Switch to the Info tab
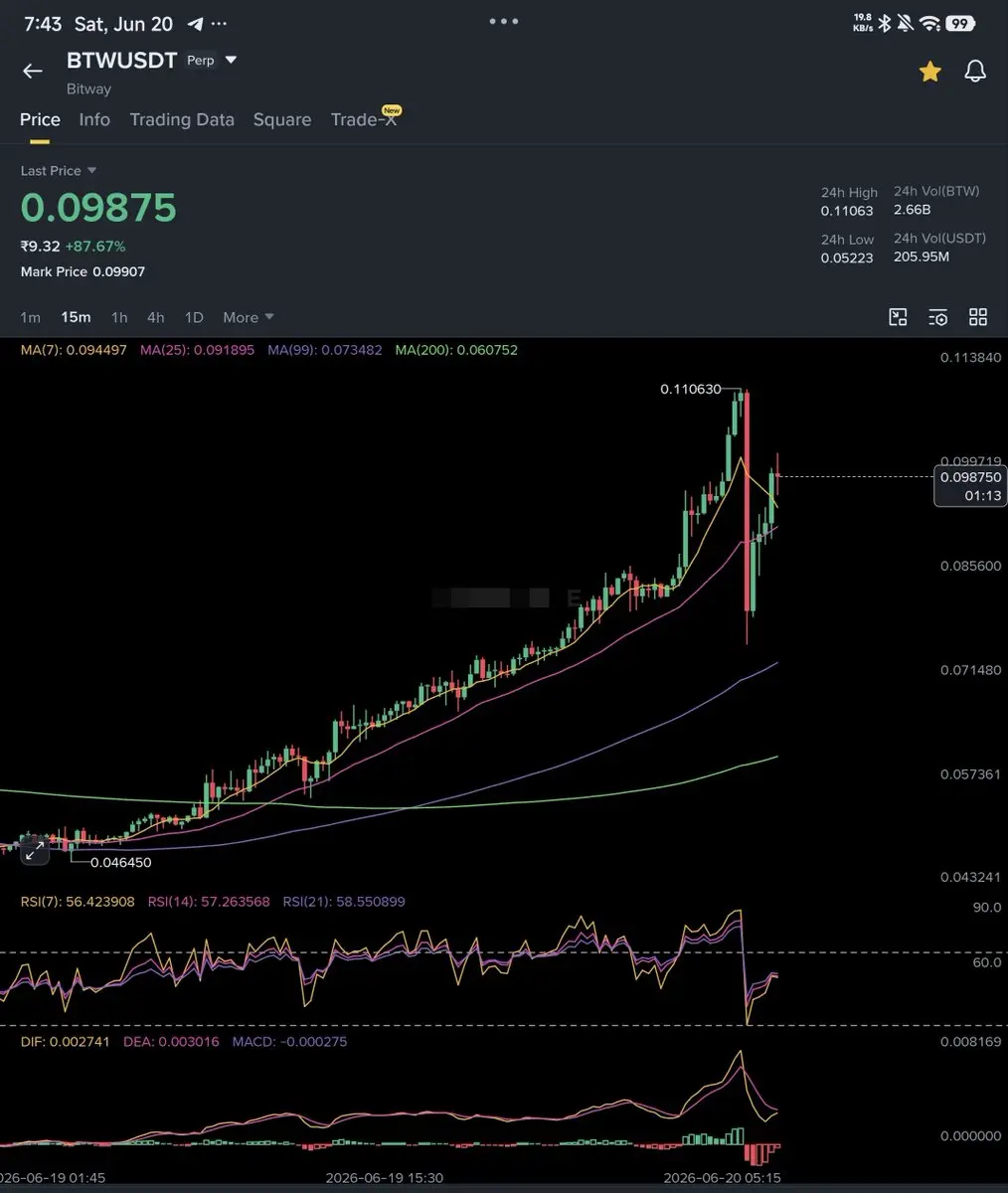The height and width of the screenshot is (1193, 1008). (94, 119)
